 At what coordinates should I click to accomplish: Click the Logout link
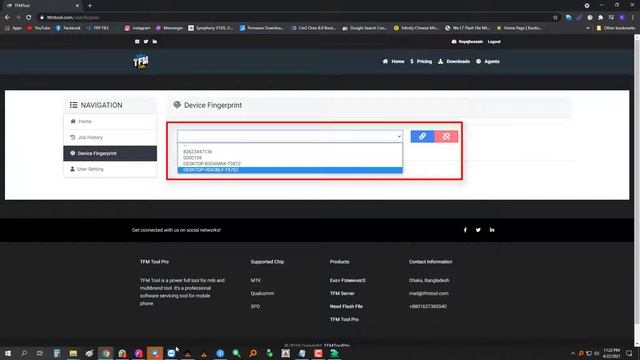point(494,42)
